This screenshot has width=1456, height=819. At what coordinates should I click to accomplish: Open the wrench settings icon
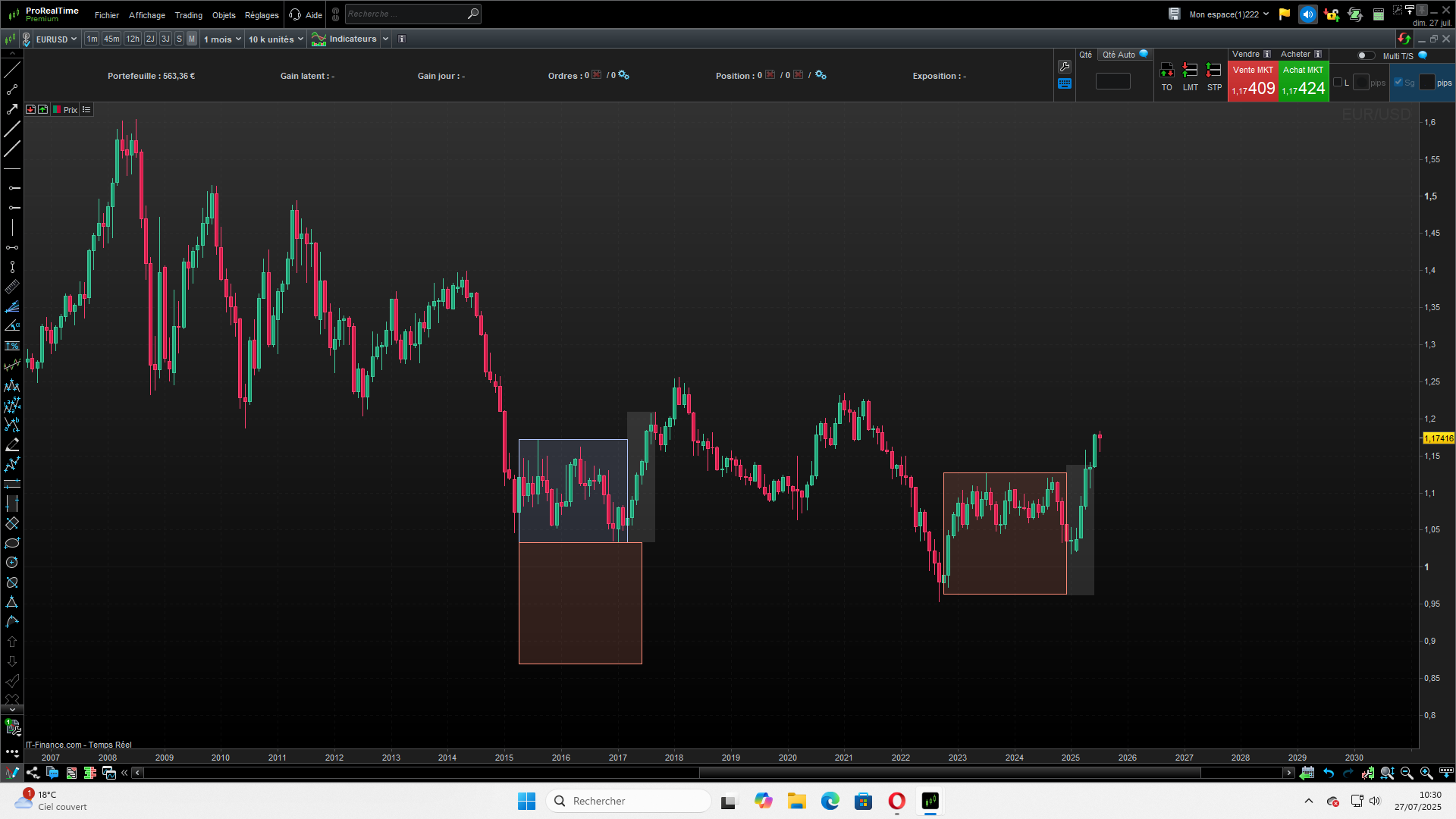click(1065, 67)
